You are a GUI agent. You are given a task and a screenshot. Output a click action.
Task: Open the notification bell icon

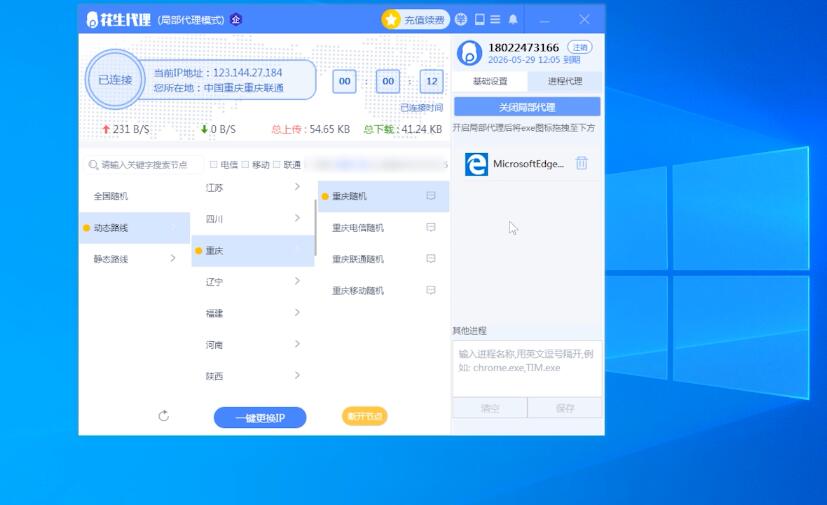coord(513,20)
